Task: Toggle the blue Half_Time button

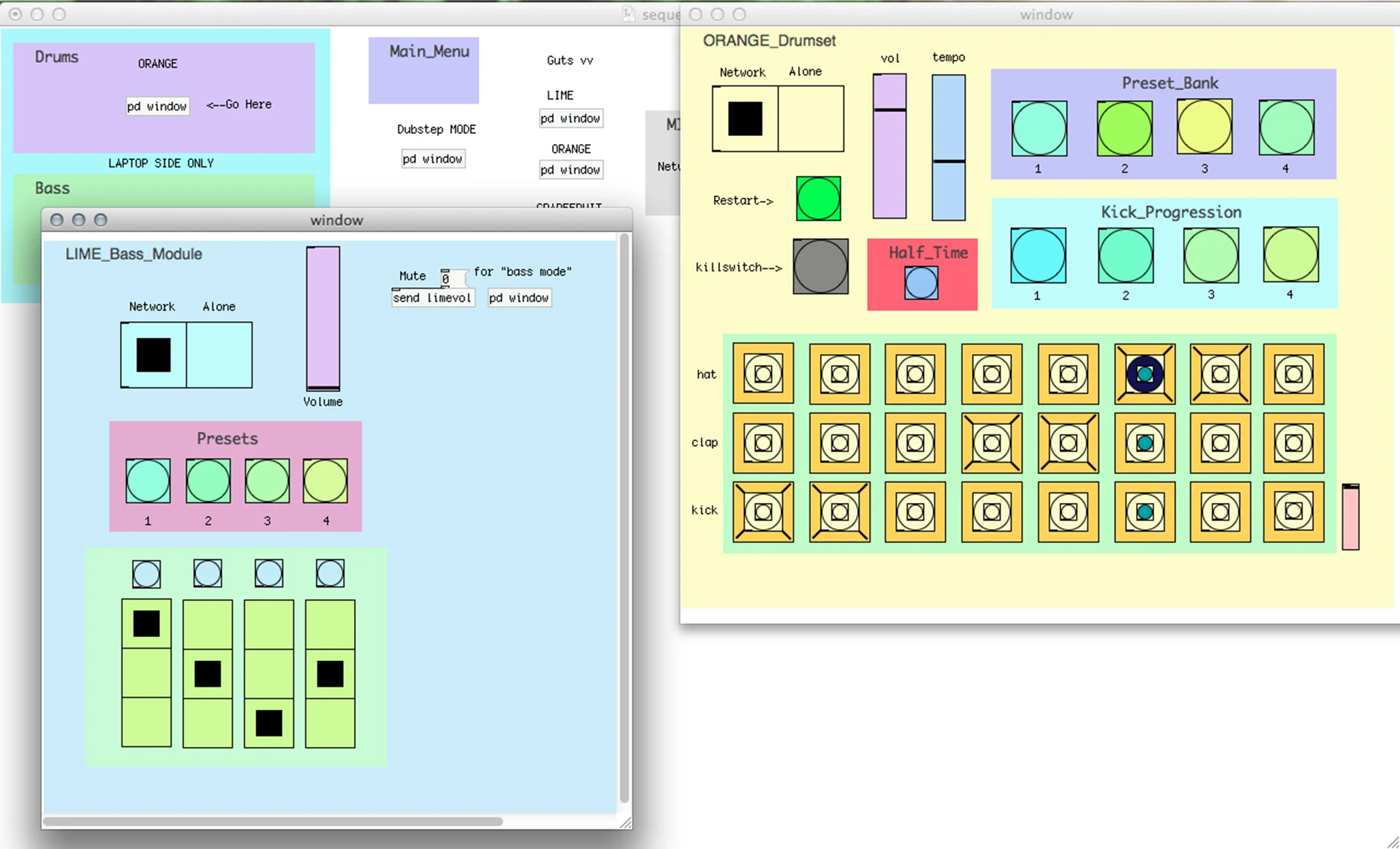Action: pos(921,283)
